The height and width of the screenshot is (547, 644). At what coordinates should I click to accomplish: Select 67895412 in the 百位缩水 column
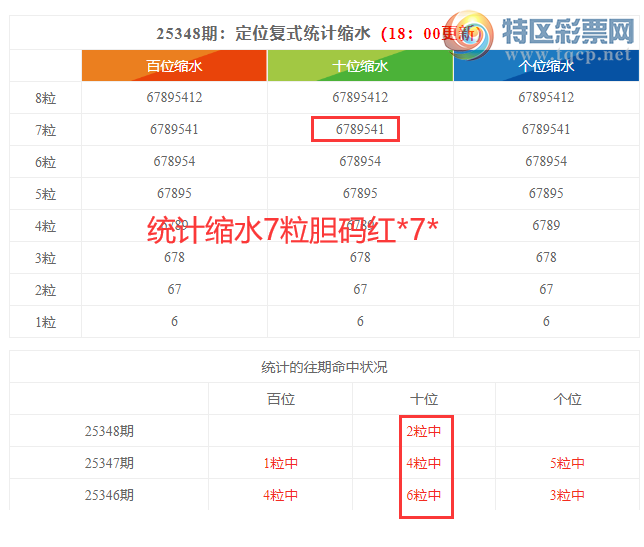(x=174, y=97)
